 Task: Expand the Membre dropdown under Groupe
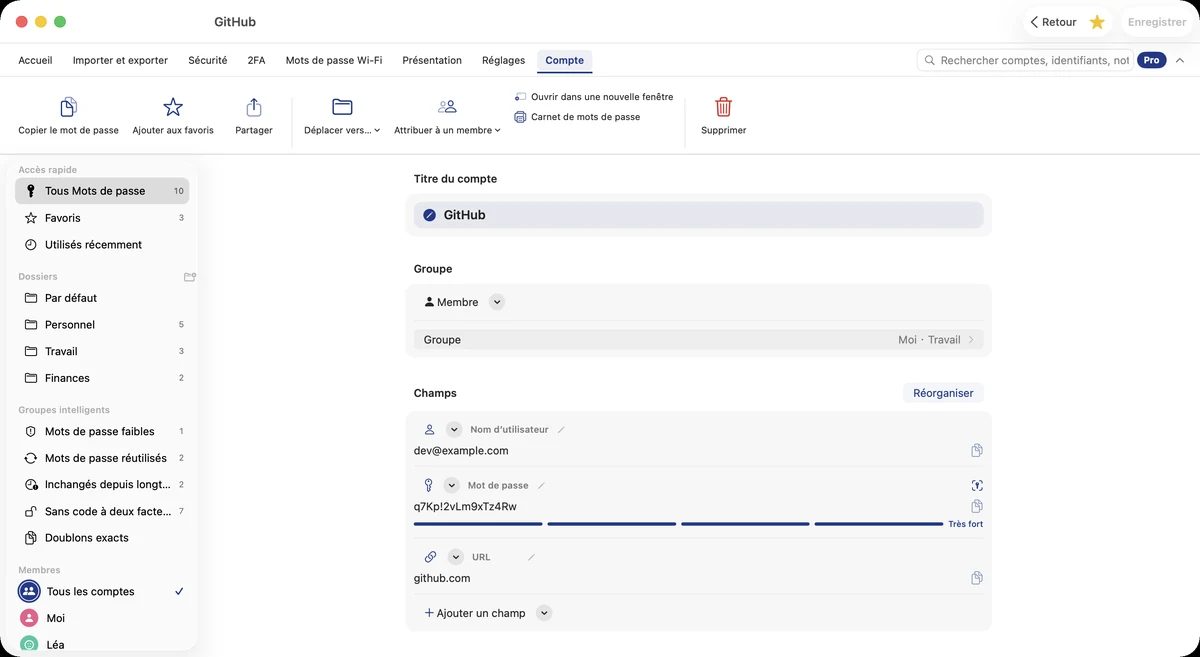pyautogui.click(x=497, y=302)
